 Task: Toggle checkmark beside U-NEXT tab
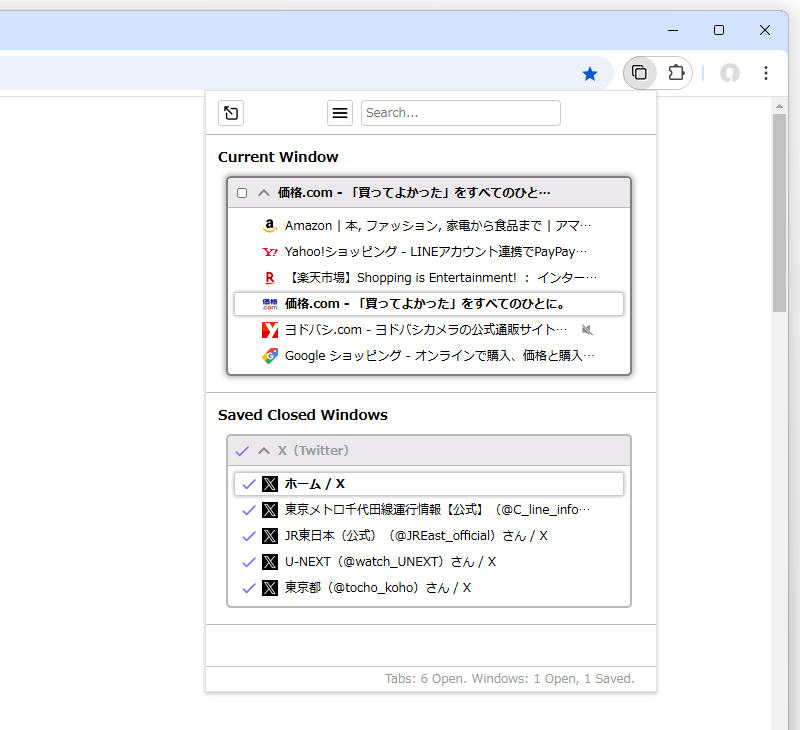click(248, 562)
